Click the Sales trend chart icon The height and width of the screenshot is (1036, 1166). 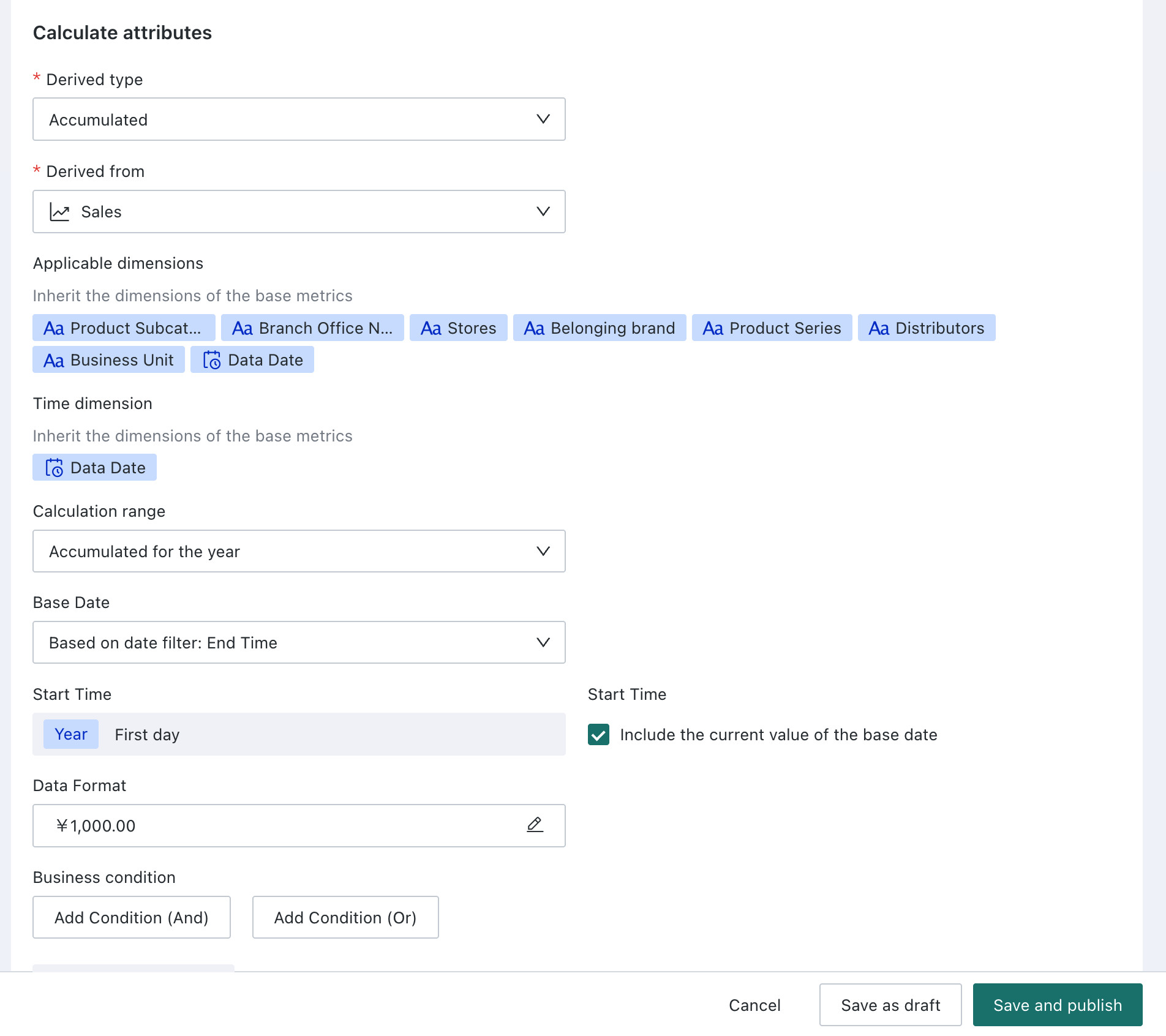(59, 212)
